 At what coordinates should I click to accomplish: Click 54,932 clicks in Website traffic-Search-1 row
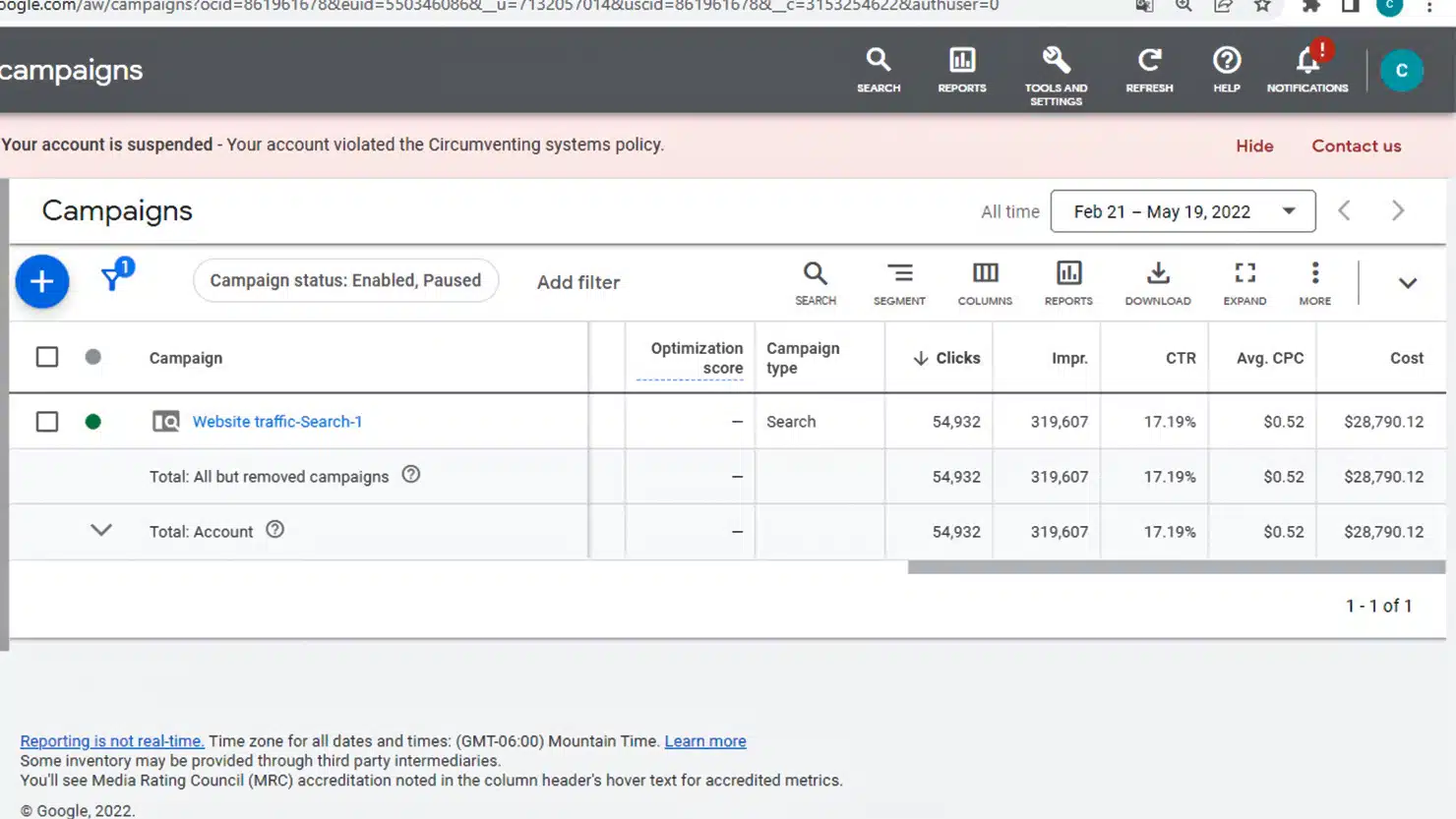[956, 422]
